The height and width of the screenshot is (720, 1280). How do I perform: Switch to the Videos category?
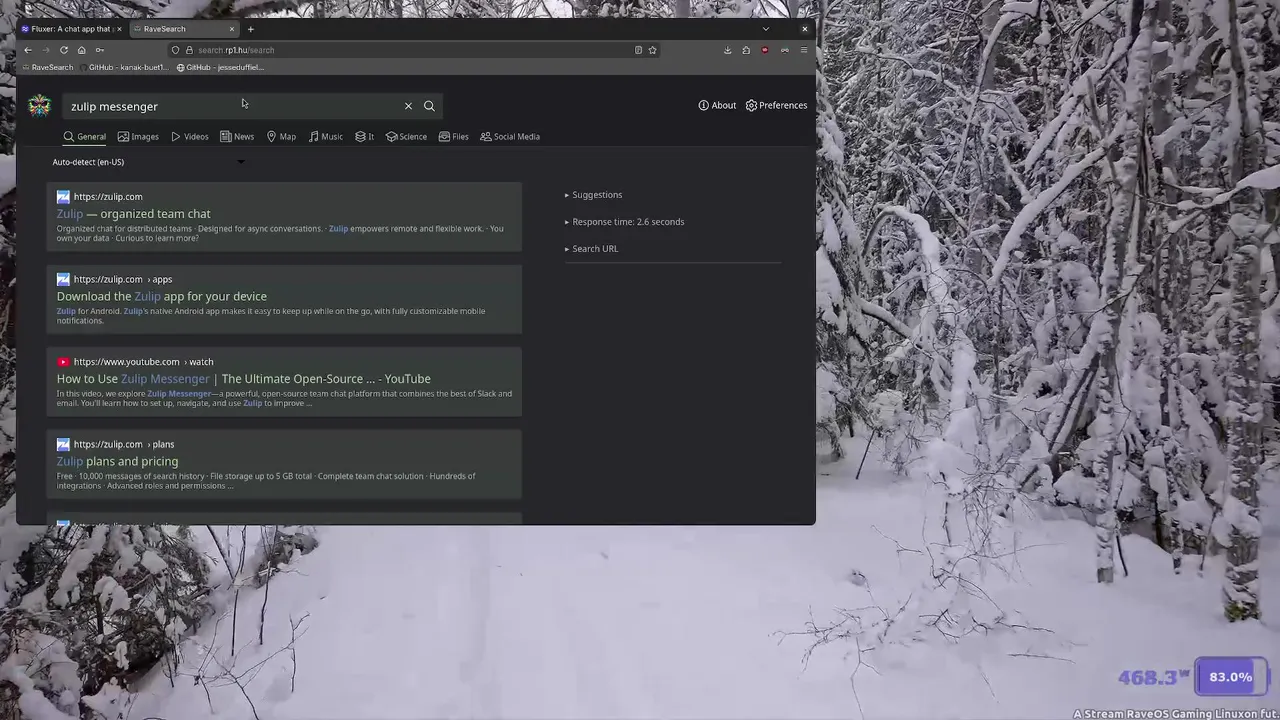pos(189,136)
